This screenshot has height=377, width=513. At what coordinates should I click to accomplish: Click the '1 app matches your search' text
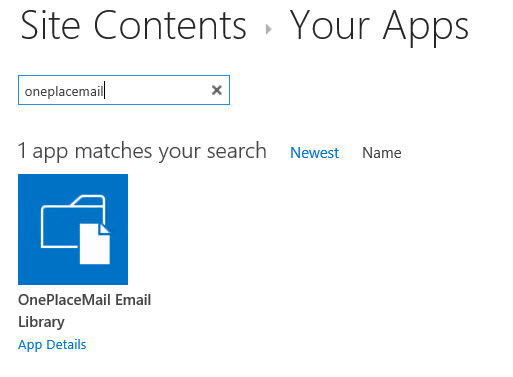pos(142,151)
